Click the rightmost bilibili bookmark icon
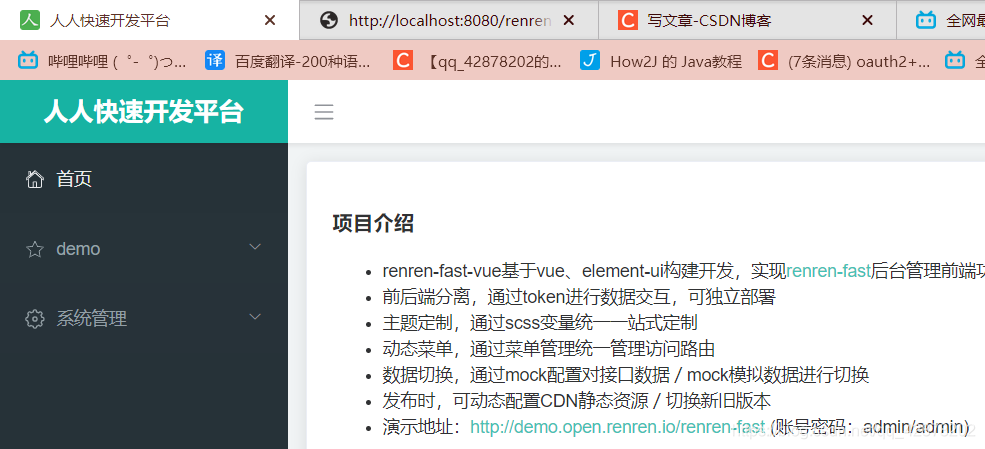 coord(955,60)
